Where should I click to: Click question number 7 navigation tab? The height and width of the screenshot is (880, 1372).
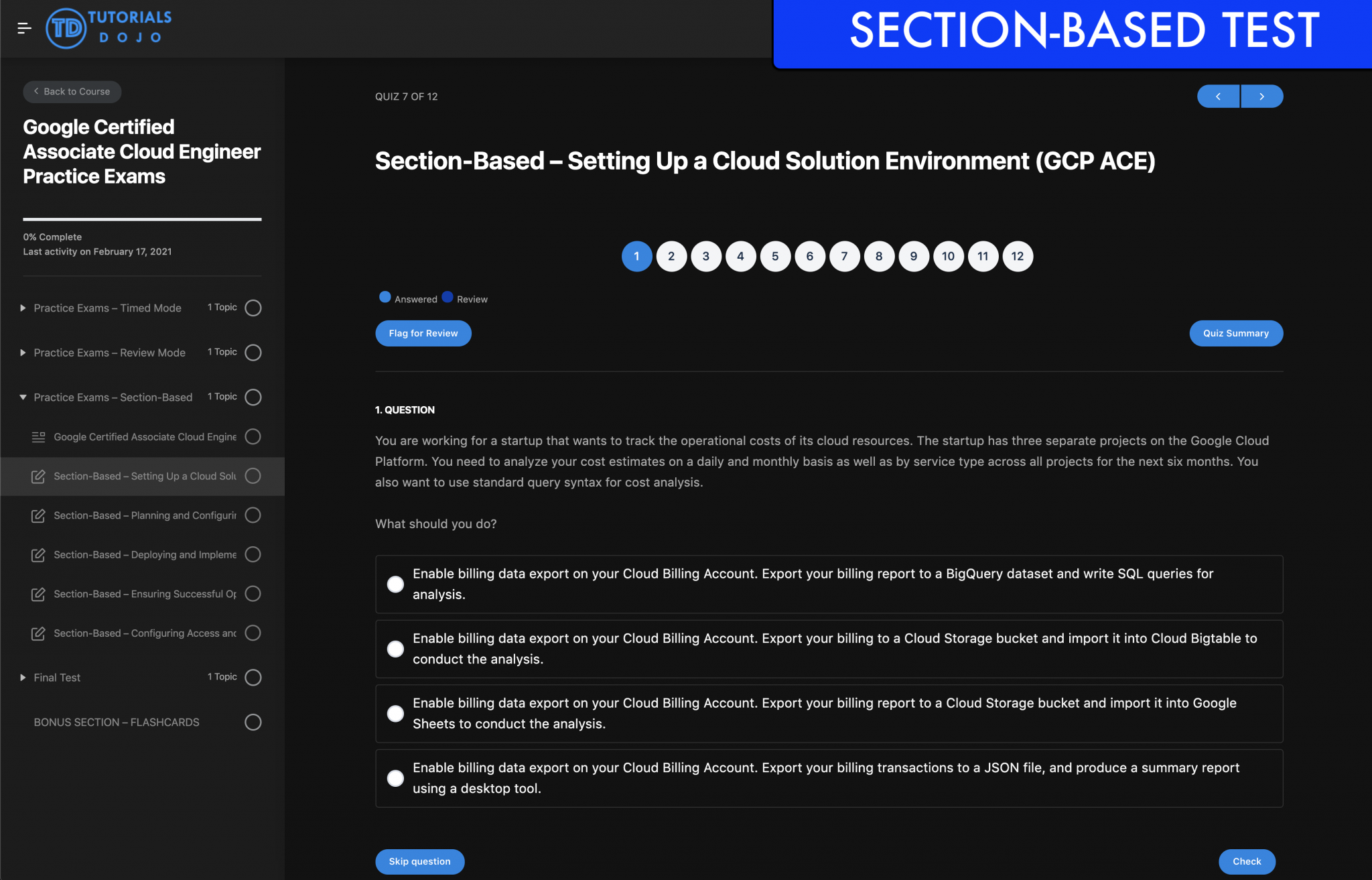[x=844, y=256]
